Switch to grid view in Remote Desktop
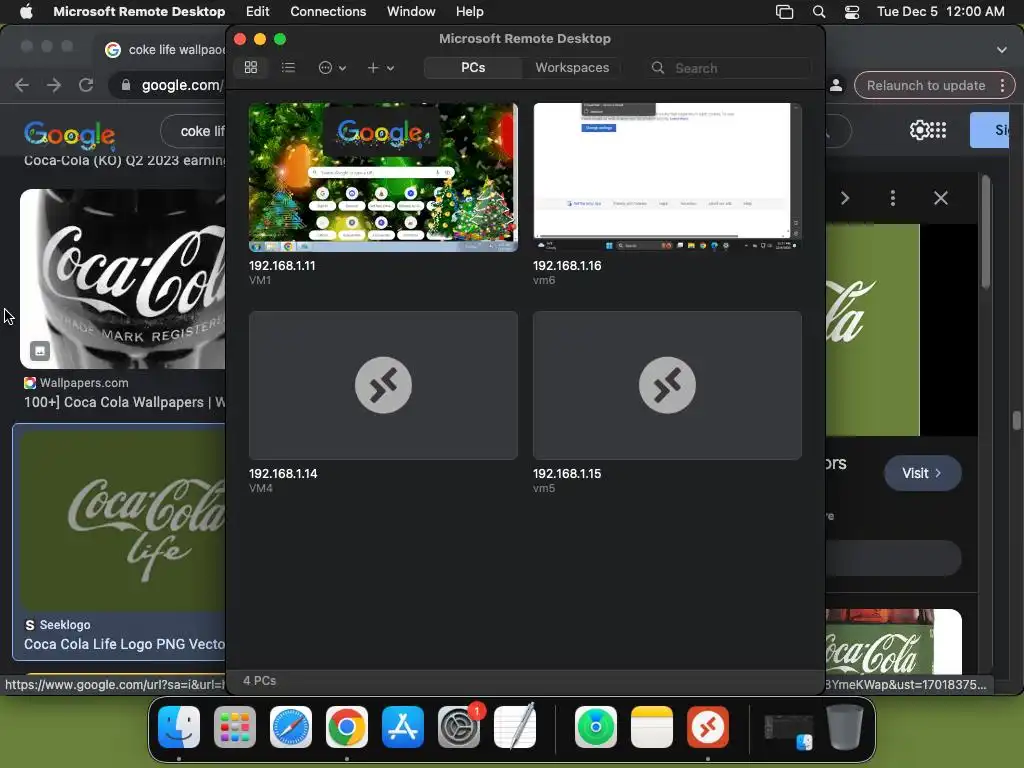 (x=251, y=67)
